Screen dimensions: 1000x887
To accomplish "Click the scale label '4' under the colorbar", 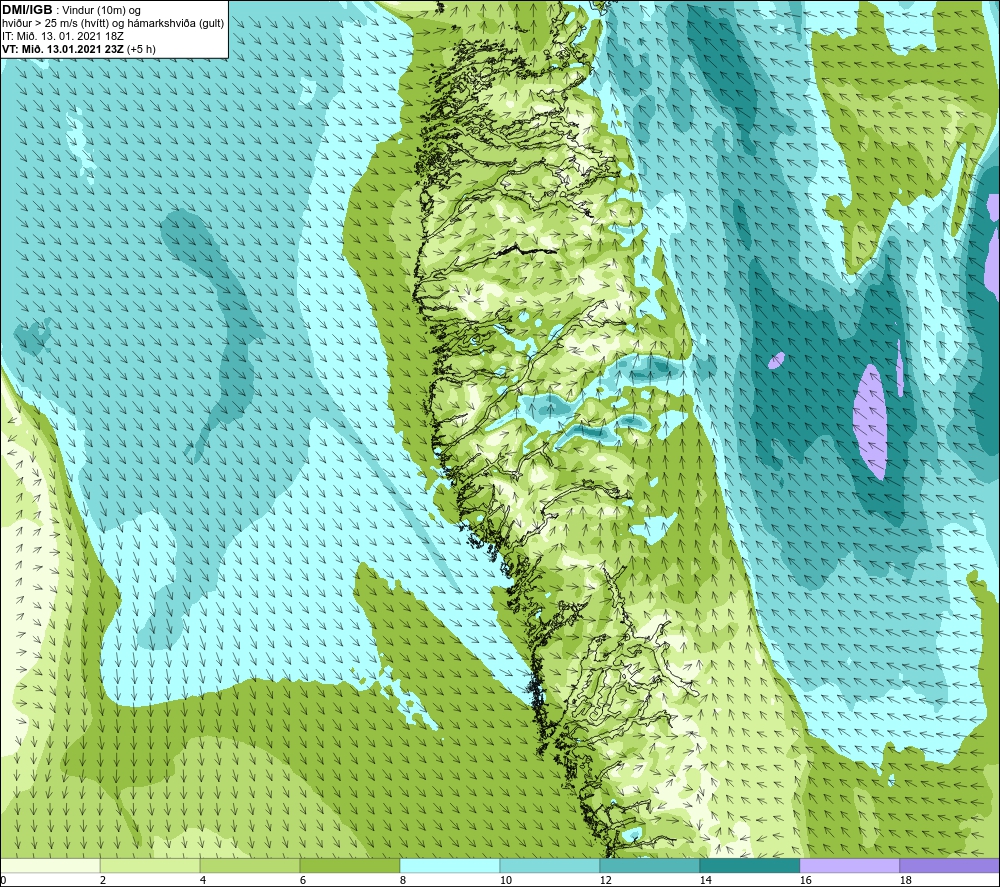I will 203,880.
